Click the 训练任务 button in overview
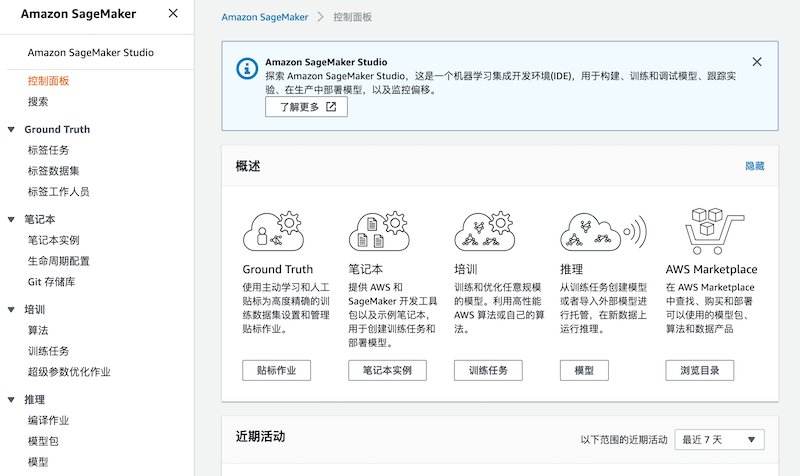The height and width of the screenshot is (476, 800). 488,370
